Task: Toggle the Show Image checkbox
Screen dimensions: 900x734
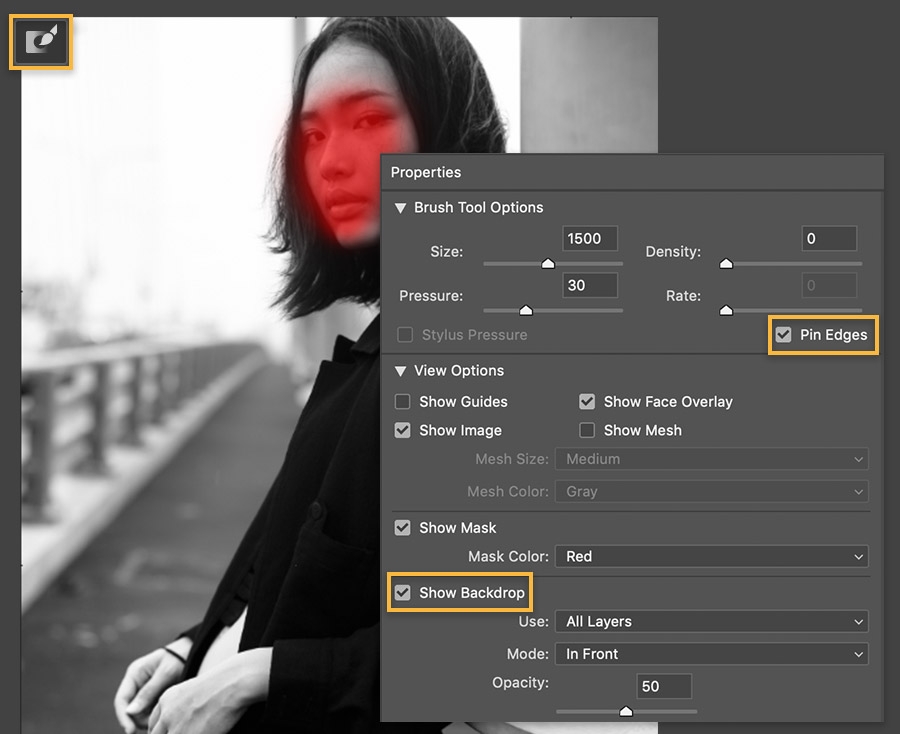Action: coord(402,430)
